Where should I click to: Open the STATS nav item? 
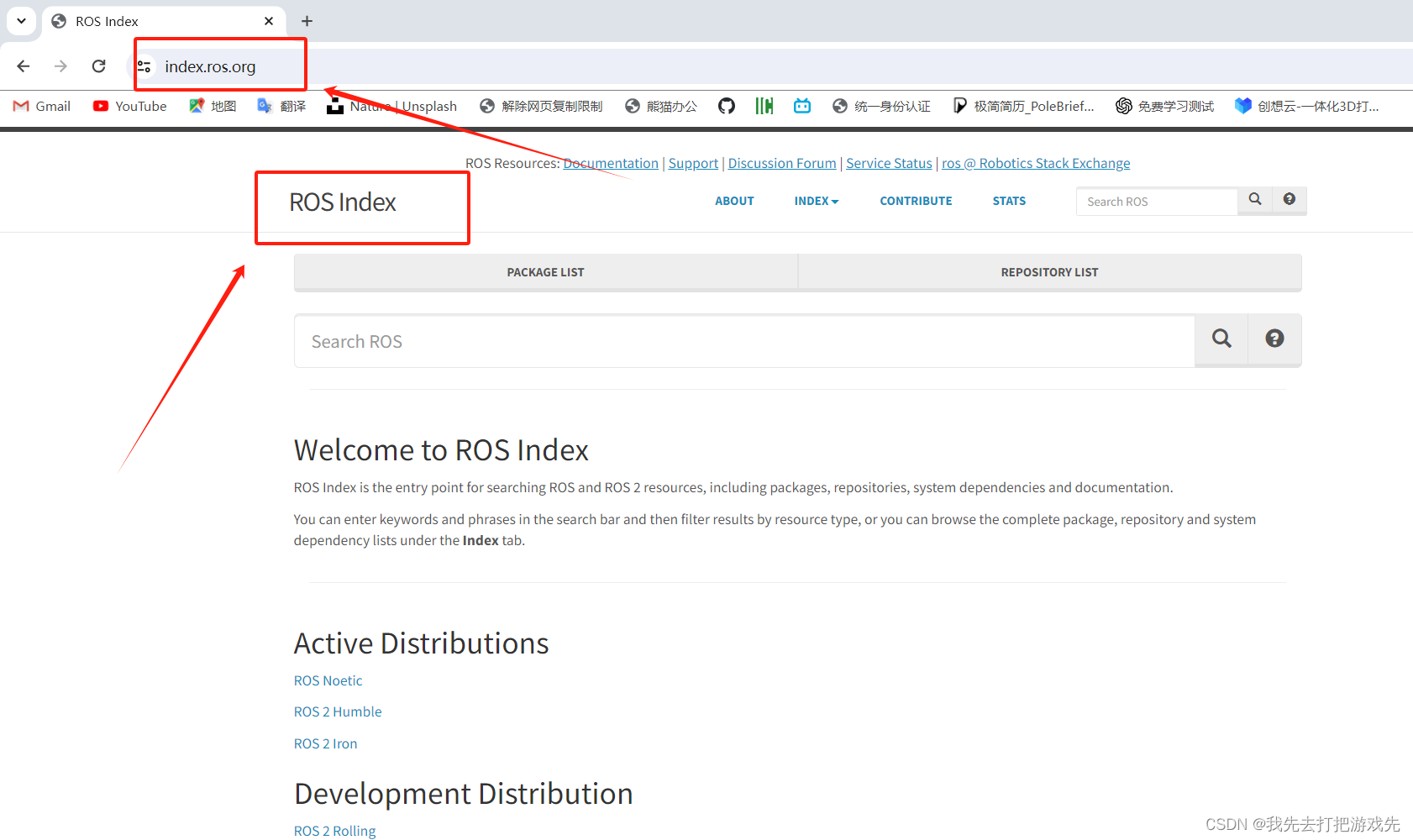pyautogui.click(x=1009, y=201)
